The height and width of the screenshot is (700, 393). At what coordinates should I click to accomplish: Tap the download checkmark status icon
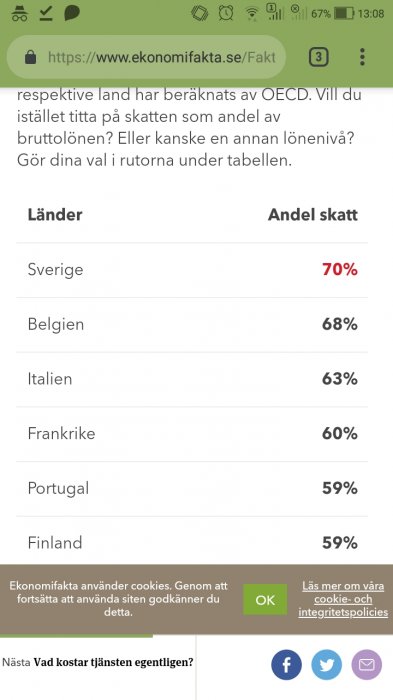(x=46, y=13)
